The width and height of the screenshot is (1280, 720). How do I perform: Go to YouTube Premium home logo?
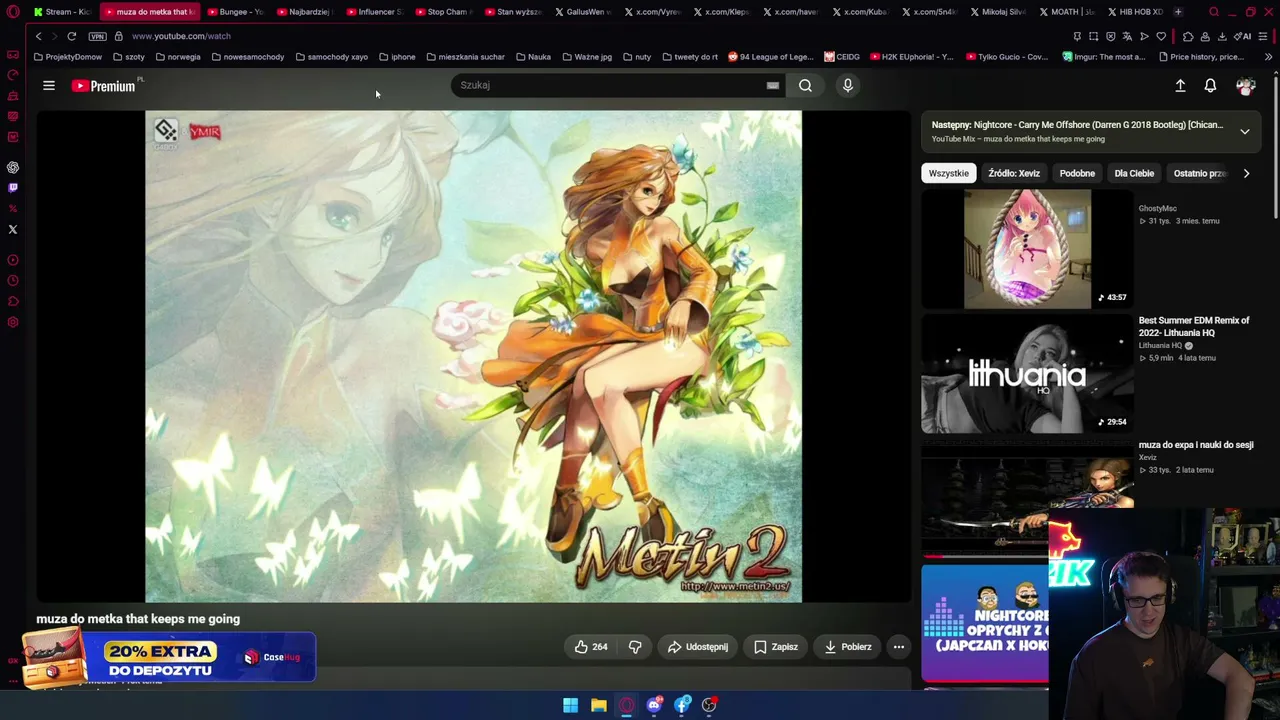click(x=104, y=86)
